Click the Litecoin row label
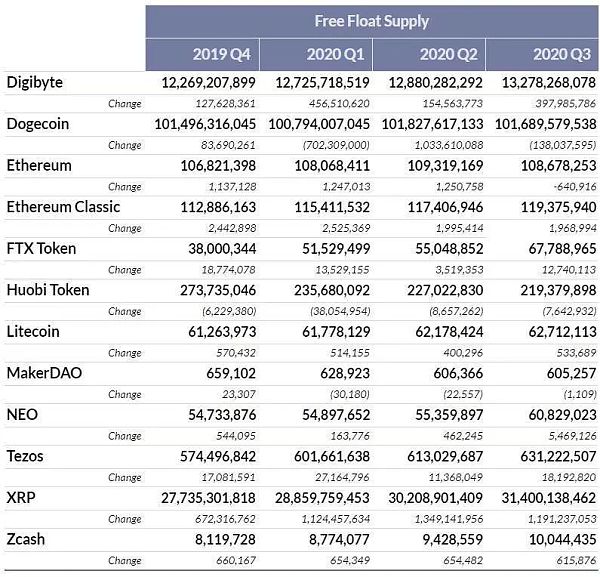The image size is (600, 577). pyautogui.click(x=33, y=332)
